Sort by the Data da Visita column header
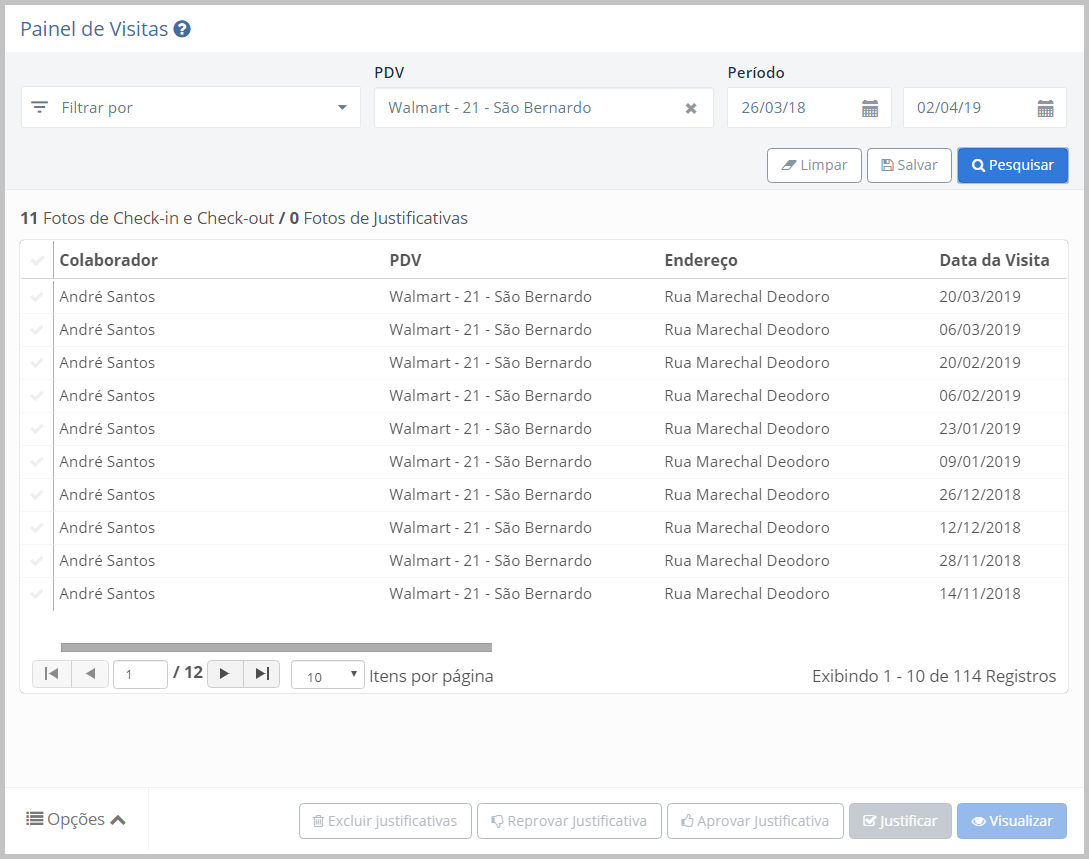 pyautogui.click(x=995, y=260)
